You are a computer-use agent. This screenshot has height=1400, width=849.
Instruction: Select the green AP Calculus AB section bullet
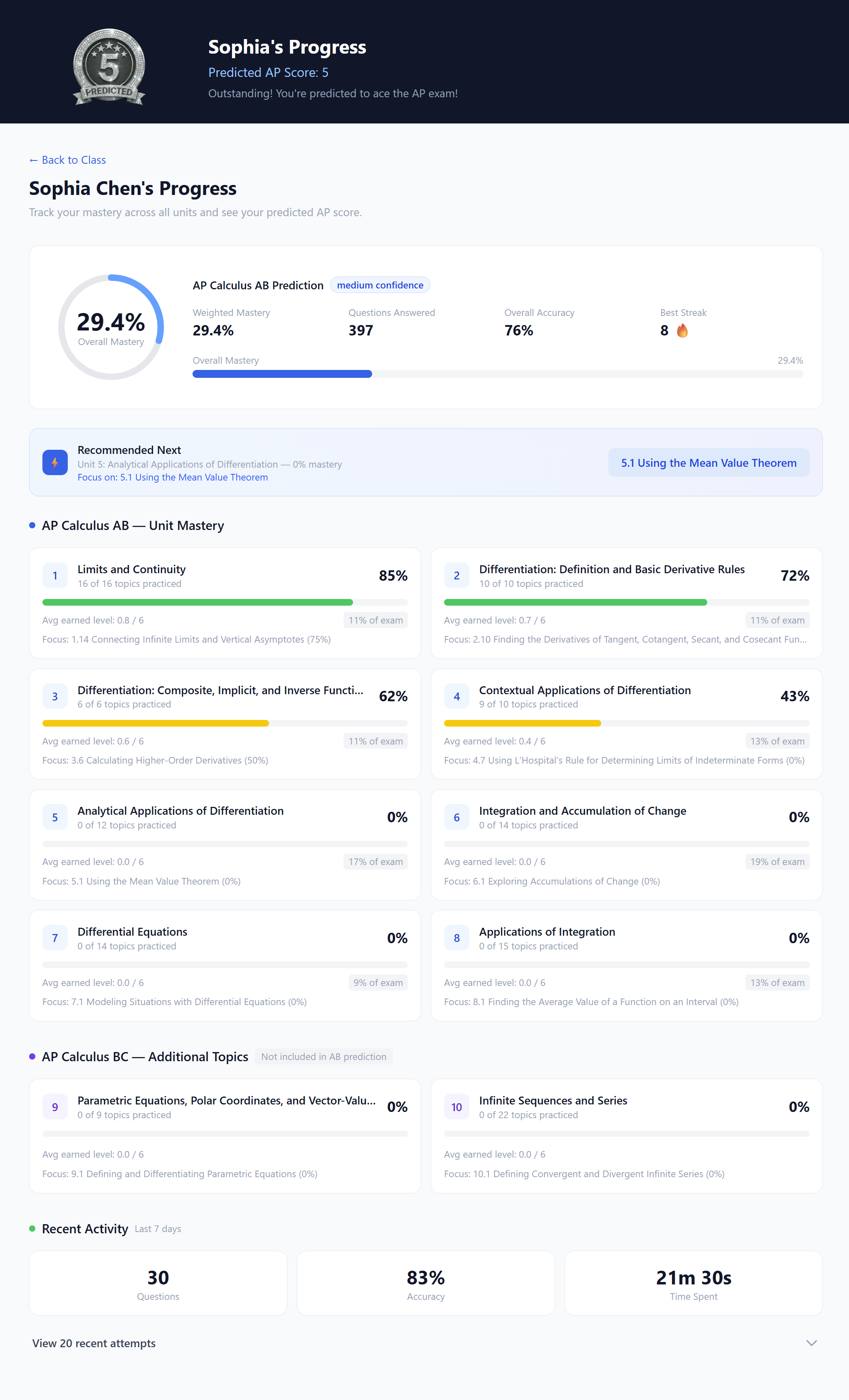click(32, 525)
